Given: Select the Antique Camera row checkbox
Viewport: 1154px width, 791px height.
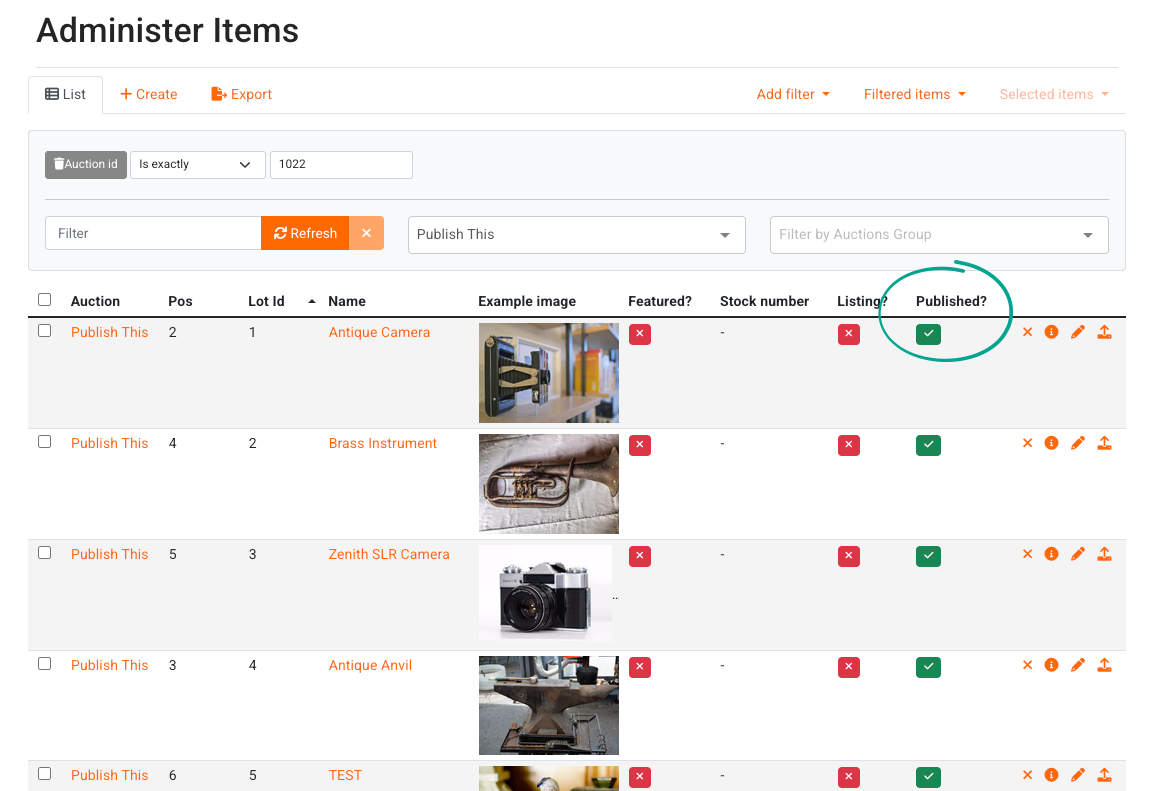Looking at the screenshot, I should click(x=44, y=331).
